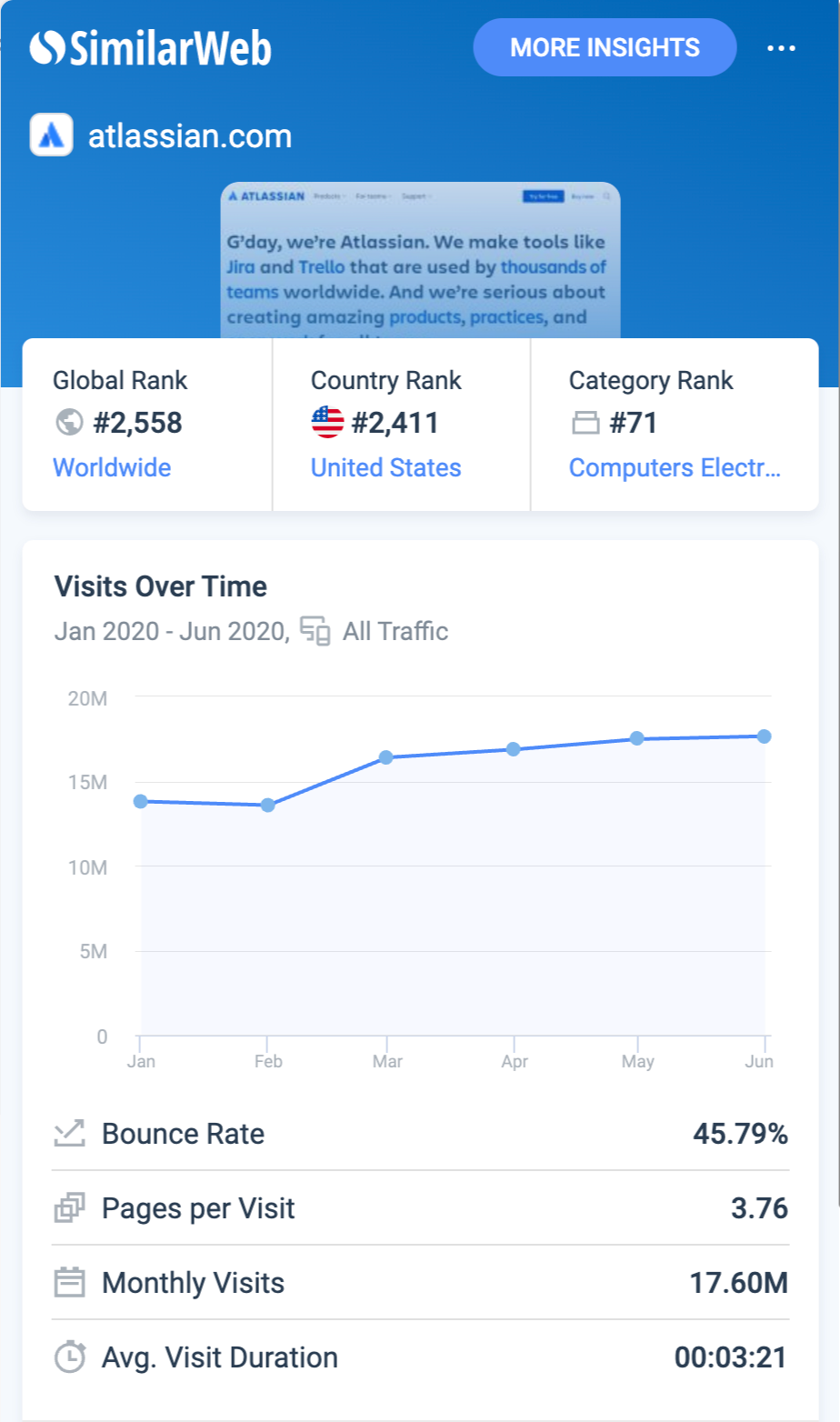Click the 20M axis label
840x1422 pixels.
[87, 698]
